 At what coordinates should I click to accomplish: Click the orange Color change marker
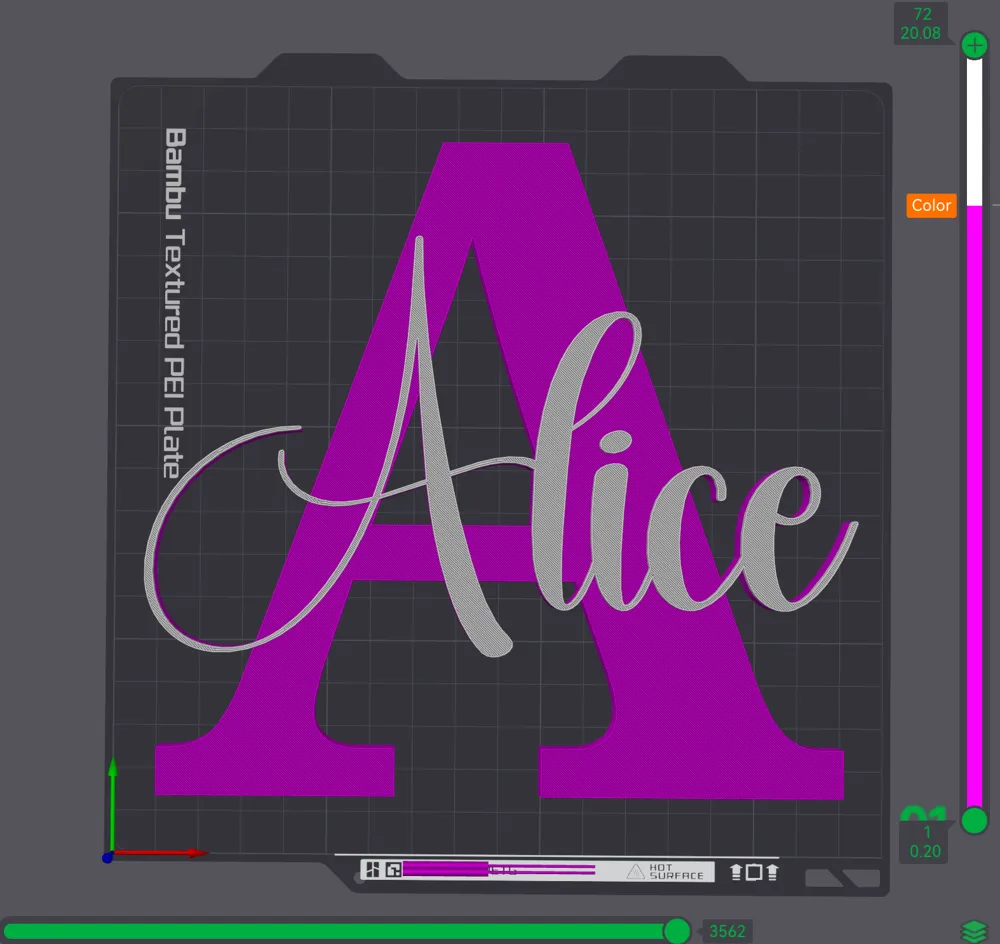click(x=931, y=205)
